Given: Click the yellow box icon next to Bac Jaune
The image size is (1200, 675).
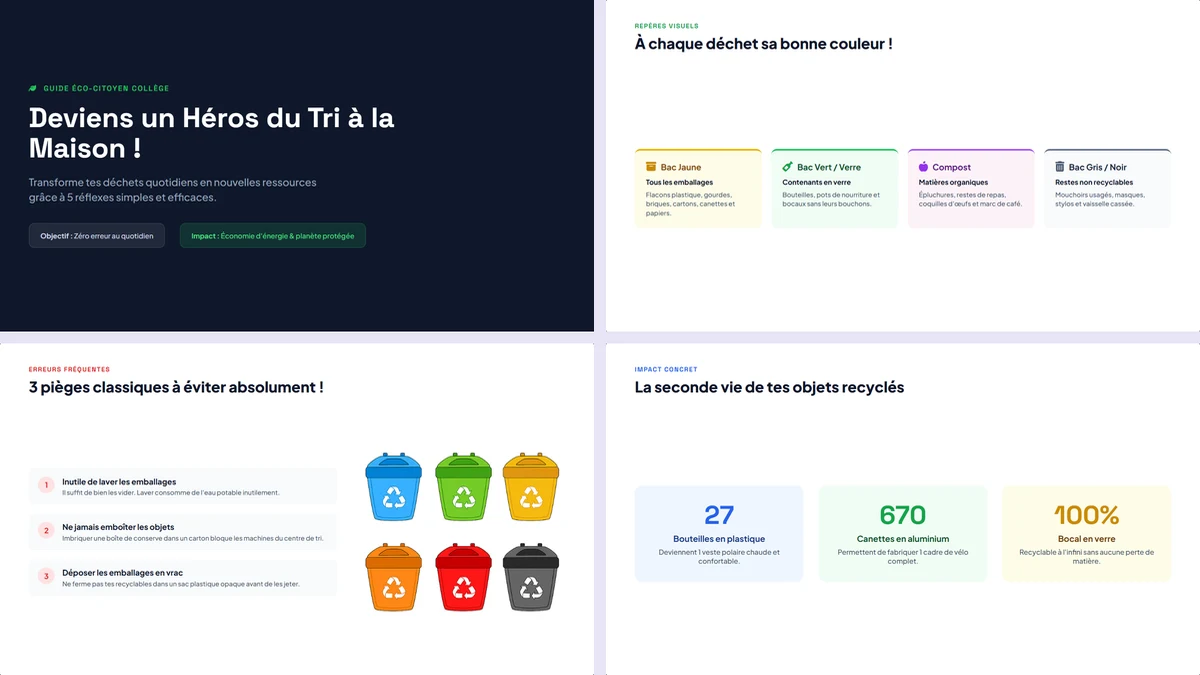Looking at the screenshot, I should point(651,167).
